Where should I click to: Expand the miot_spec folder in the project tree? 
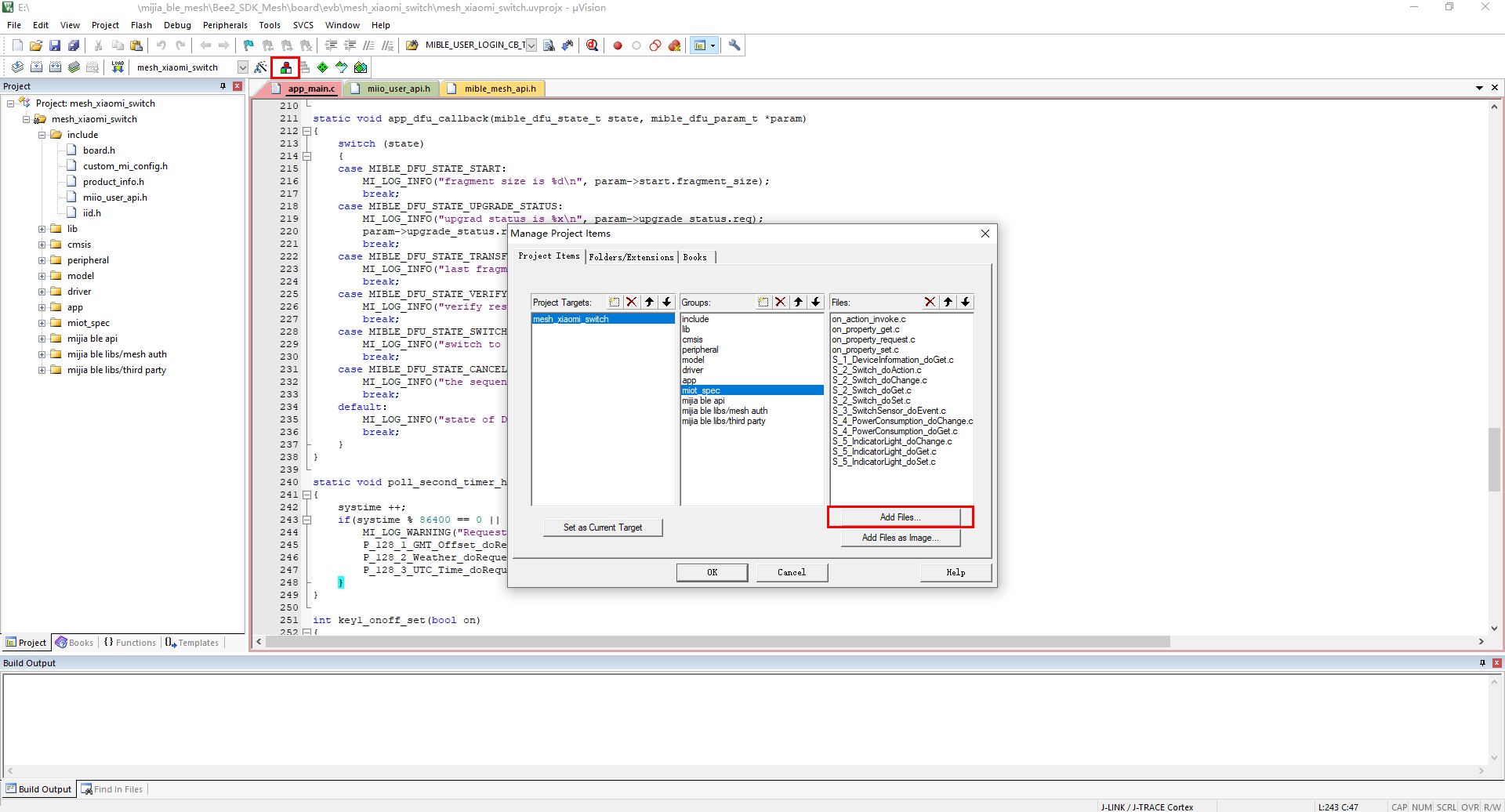pos(42,323)
